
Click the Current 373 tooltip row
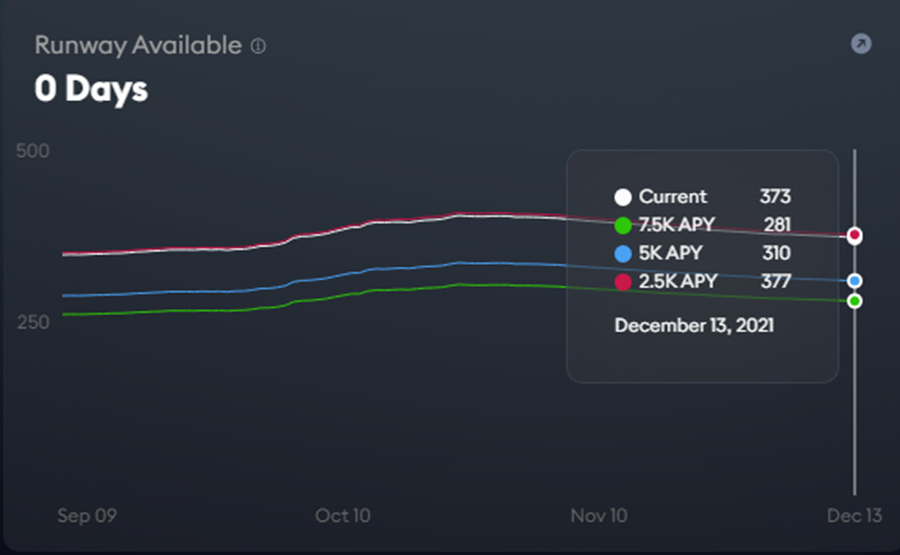[x=703, y=197]
